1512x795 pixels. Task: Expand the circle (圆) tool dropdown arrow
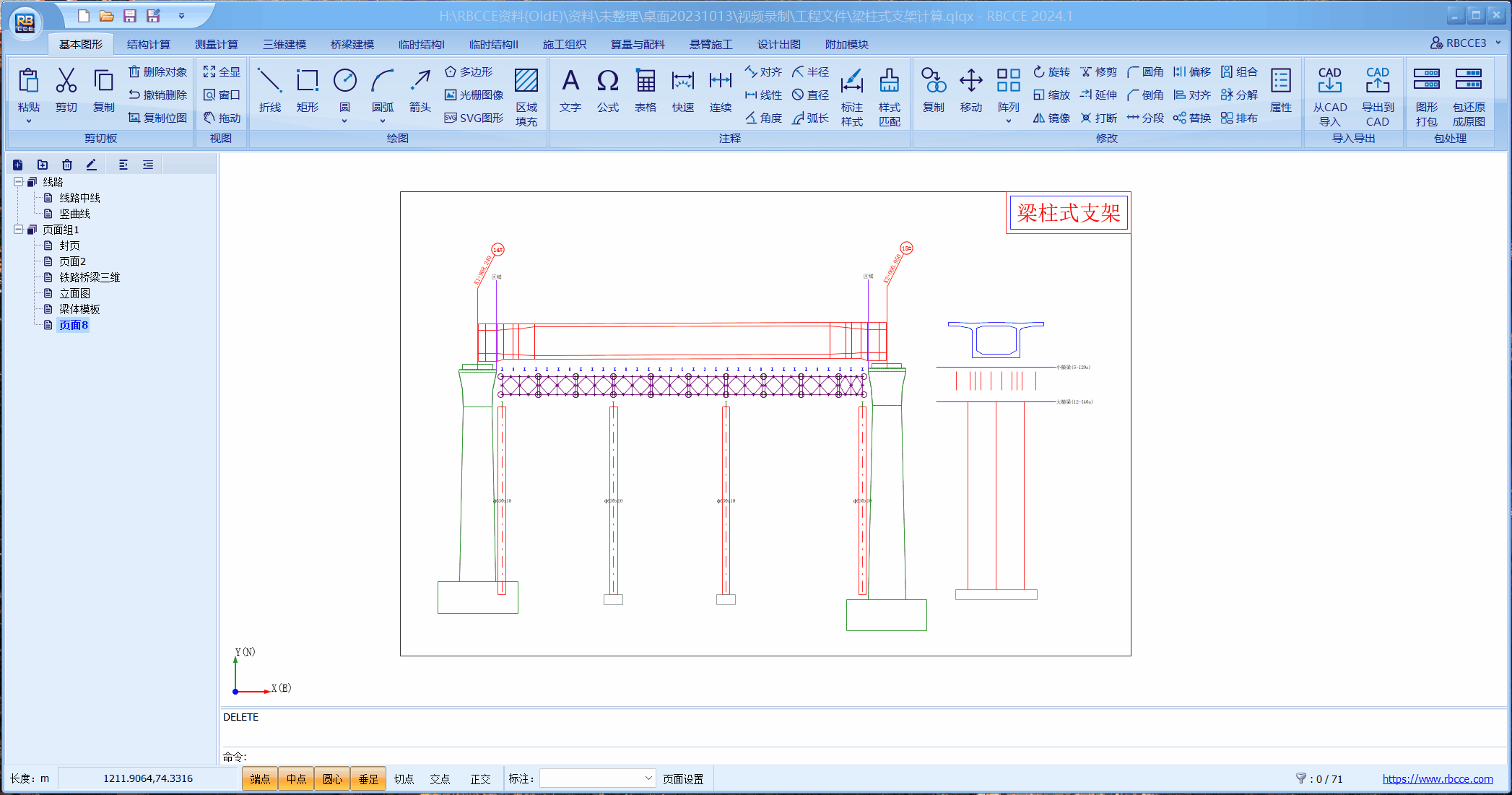tap(344, 121)
